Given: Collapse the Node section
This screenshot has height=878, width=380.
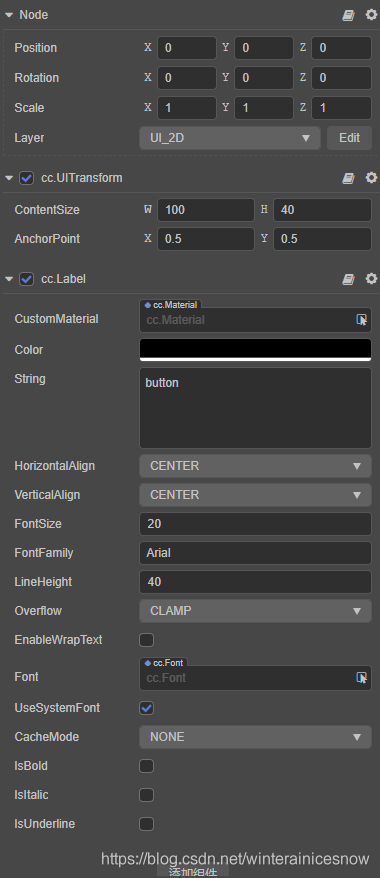Looking at the screenshot, I should pos(9,15).
